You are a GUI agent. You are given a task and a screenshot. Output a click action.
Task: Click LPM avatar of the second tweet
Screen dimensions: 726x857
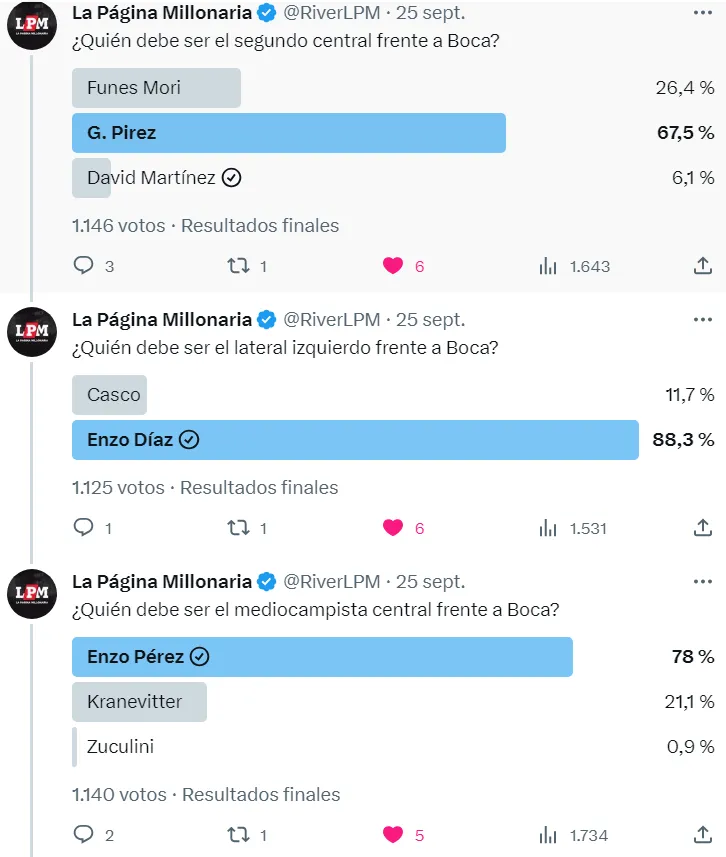(x=31, y=332)
